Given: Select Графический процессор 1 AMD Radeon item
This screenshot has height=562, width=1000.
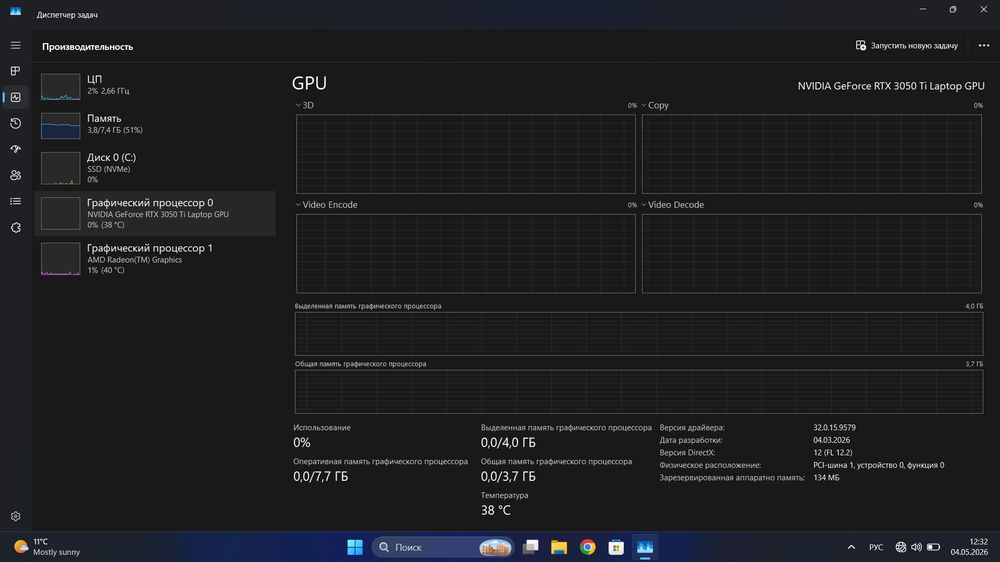Looking at the screenshot, I should pyautogui.click(x=155, y=258).
